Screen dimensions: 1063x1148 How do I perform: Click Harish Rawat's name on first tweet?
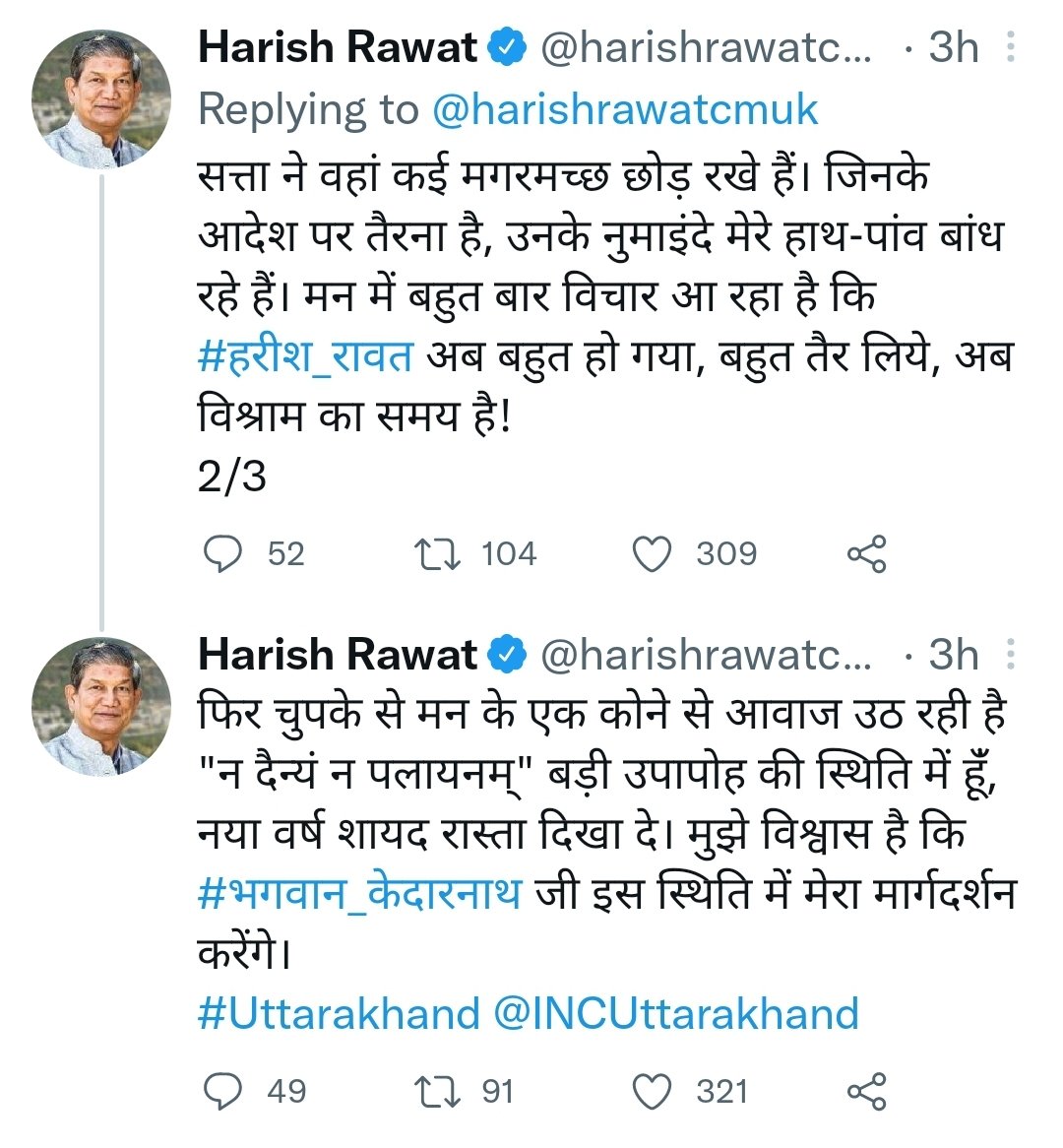(338, 47)
